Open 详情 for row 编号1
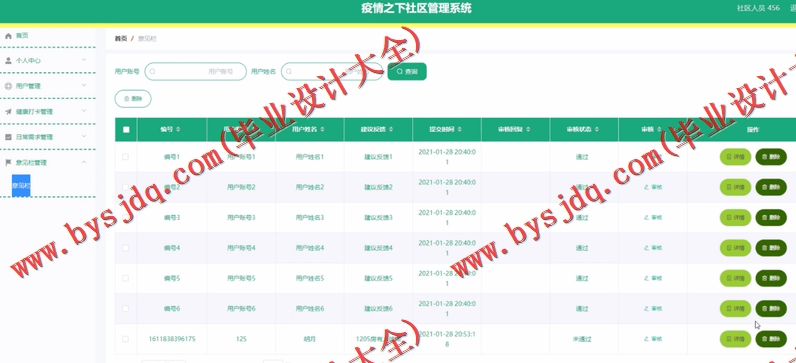Screen dimensions: 796x363 [736, 157]
